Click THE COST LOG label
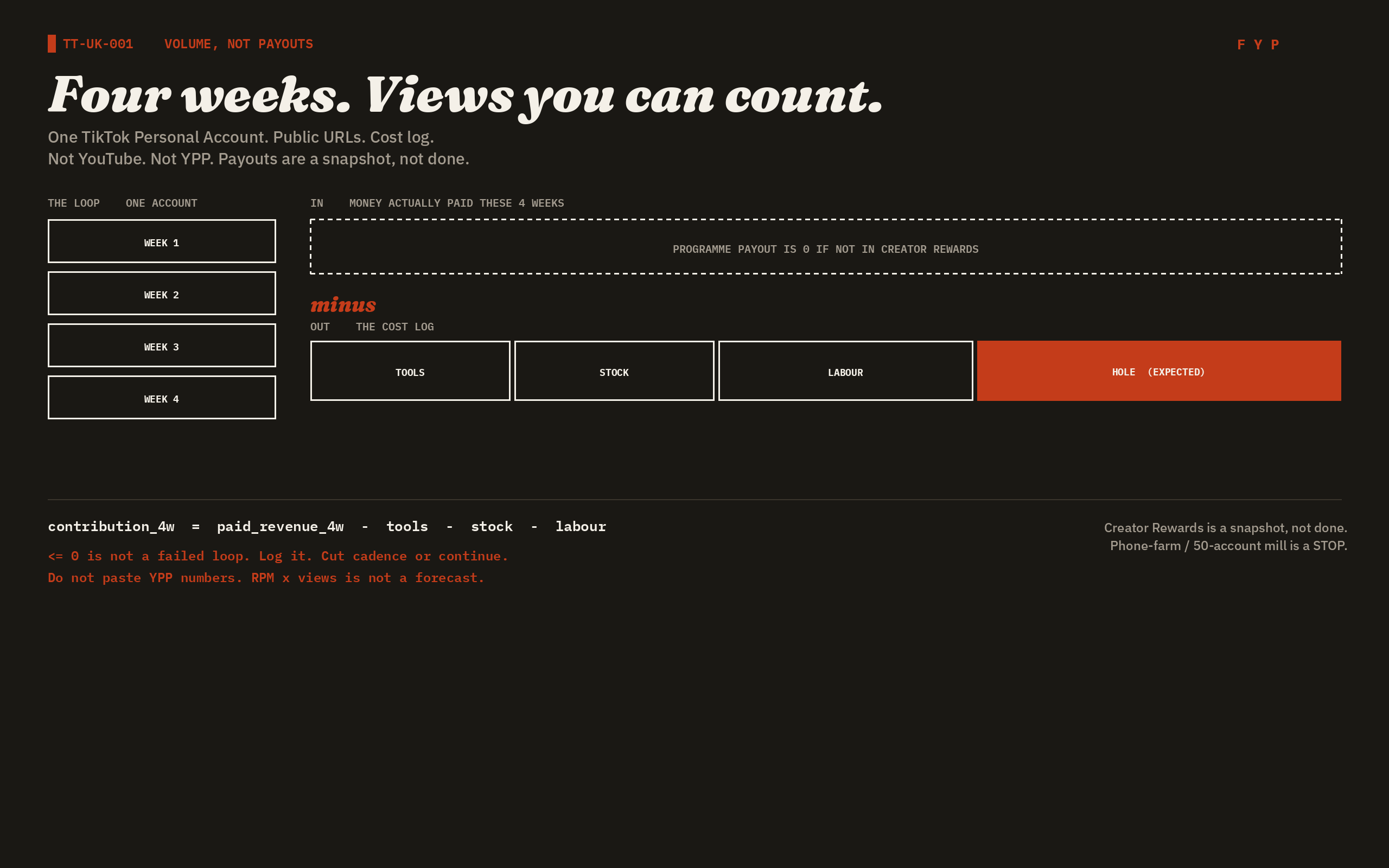 pos(395,327)
